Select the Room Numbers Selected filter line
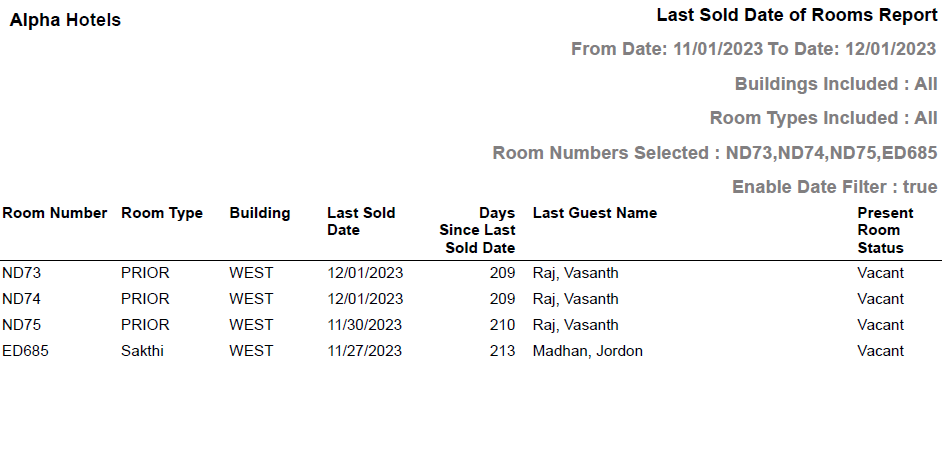 pyautogui.click(x=714, y=153)
